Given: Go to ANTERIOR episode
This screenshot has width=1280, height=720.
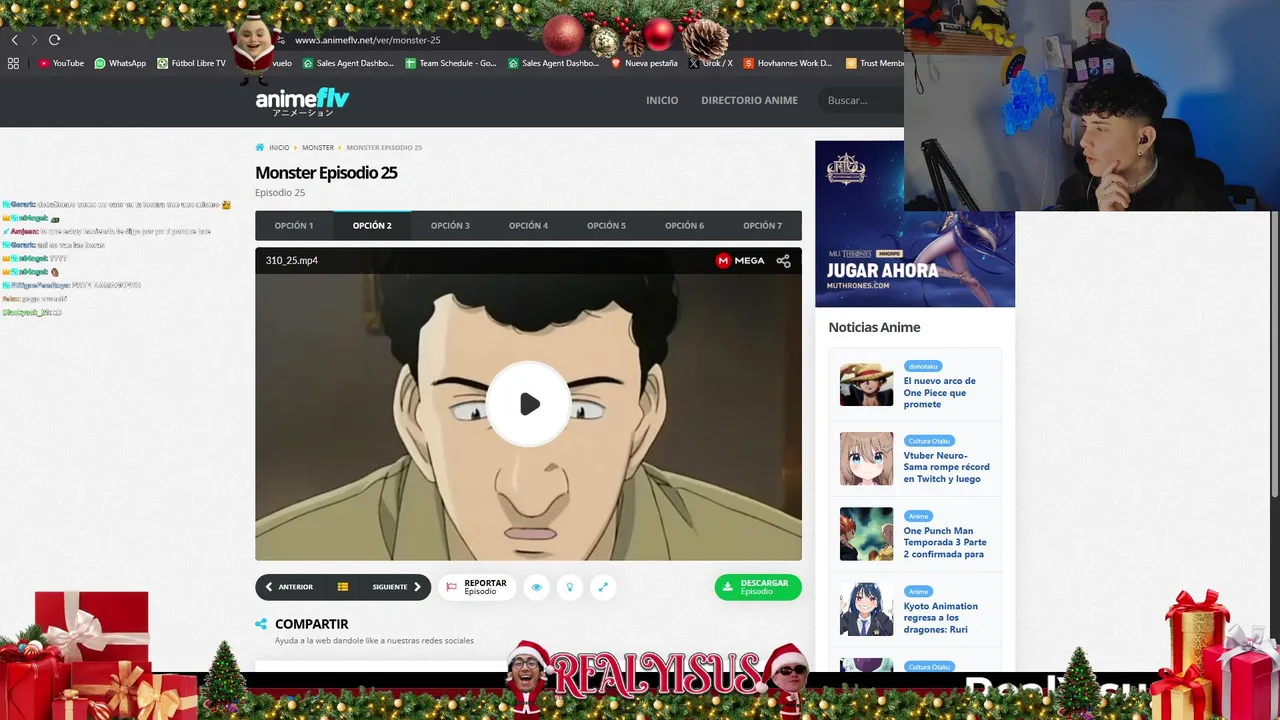Looking at the screenshot, I should pos(288,587).
